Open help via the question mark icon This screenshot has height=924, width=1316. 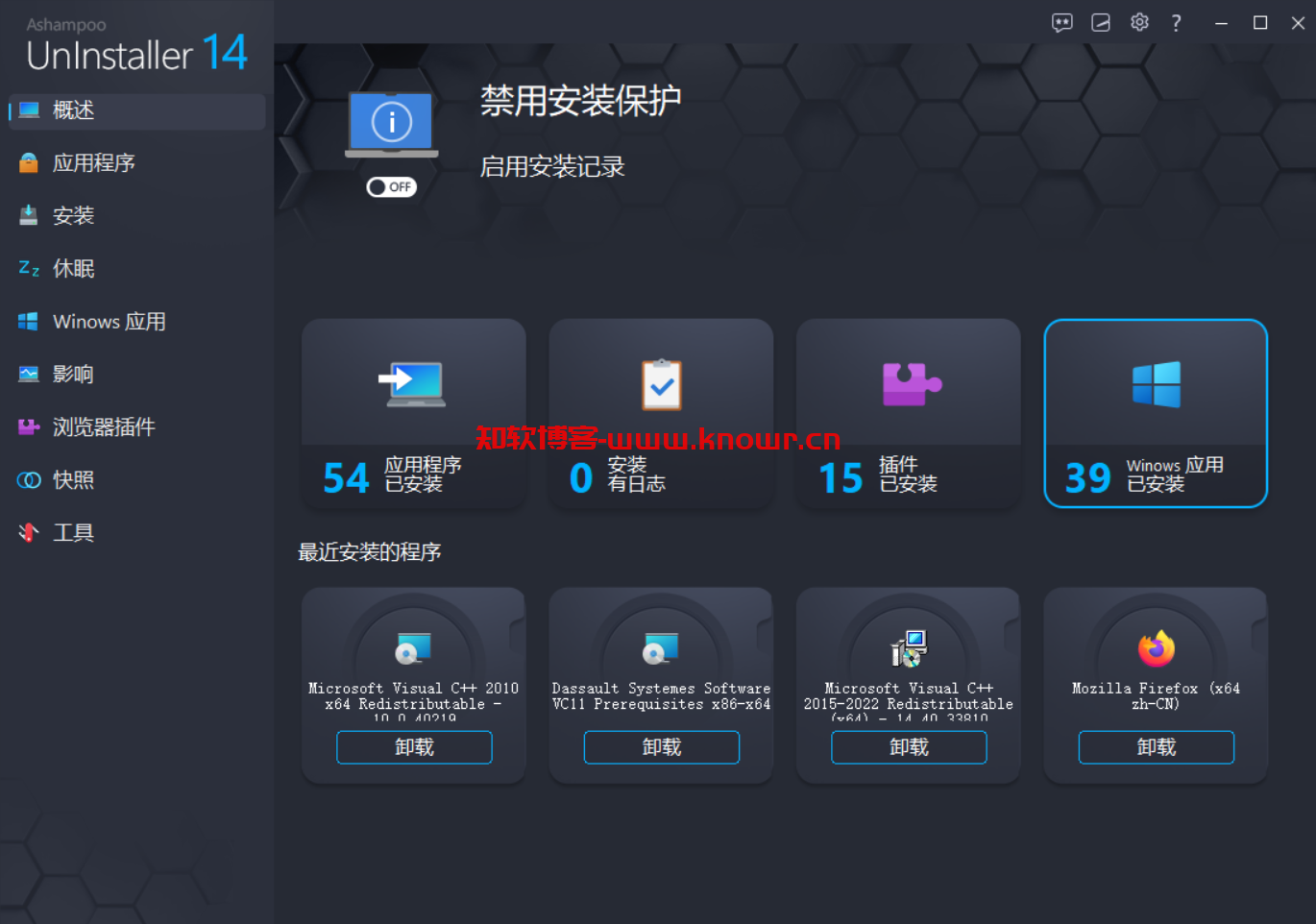click(x=1177, y=23)
